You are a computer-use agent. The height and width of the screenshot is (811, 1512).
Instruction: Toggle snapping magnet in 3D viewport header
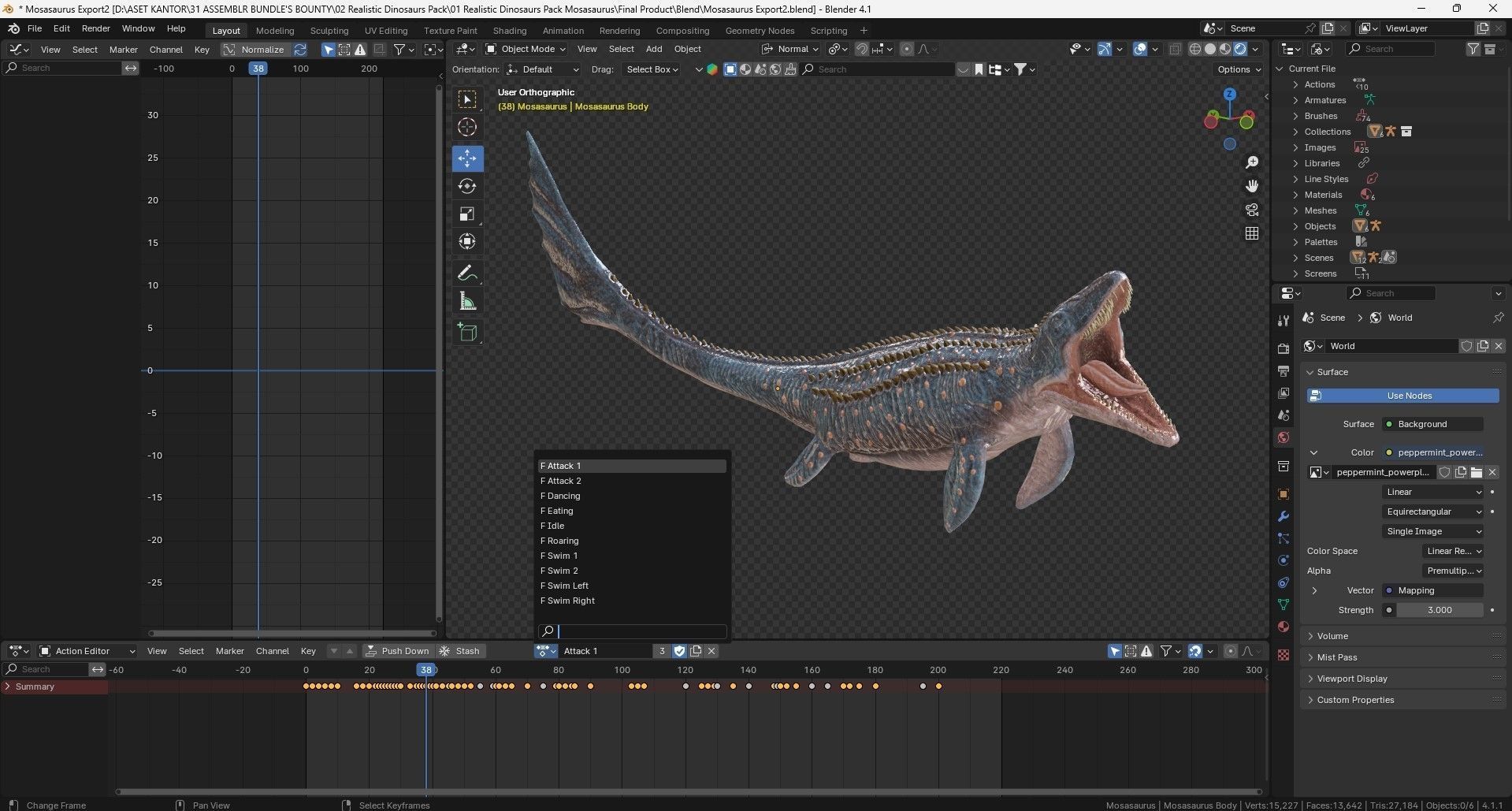click(x=862, y=49)
